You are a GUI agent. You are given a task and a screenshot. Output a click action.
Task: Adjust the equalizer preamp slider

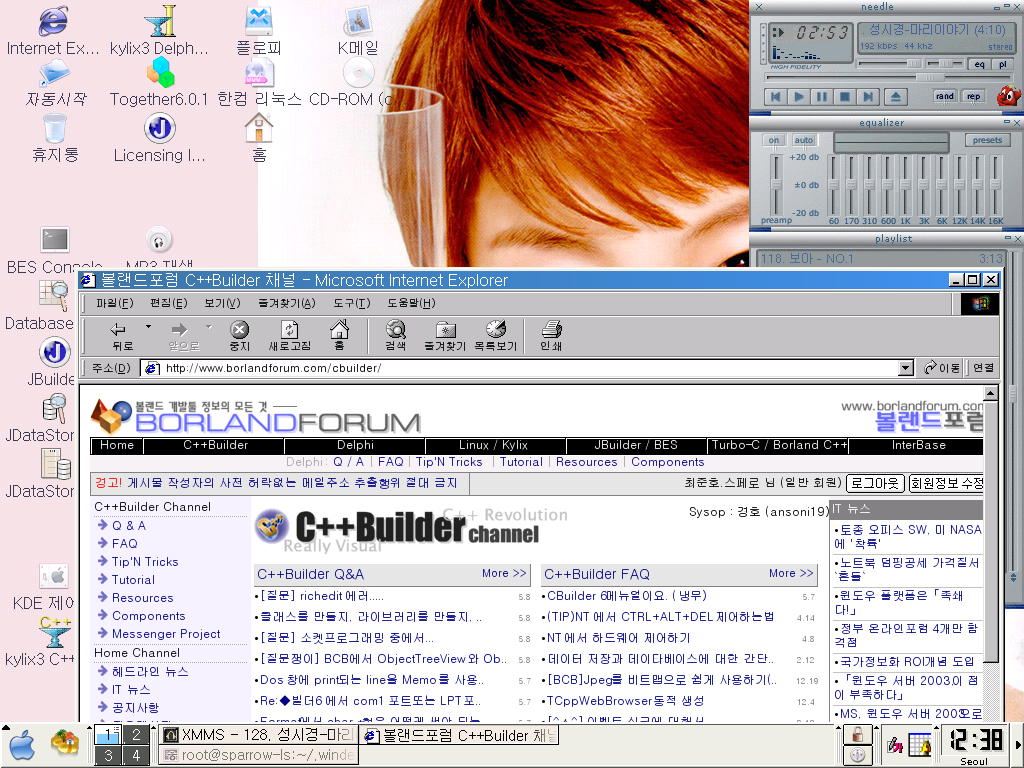pyautogui.click(x=775, y=185)
